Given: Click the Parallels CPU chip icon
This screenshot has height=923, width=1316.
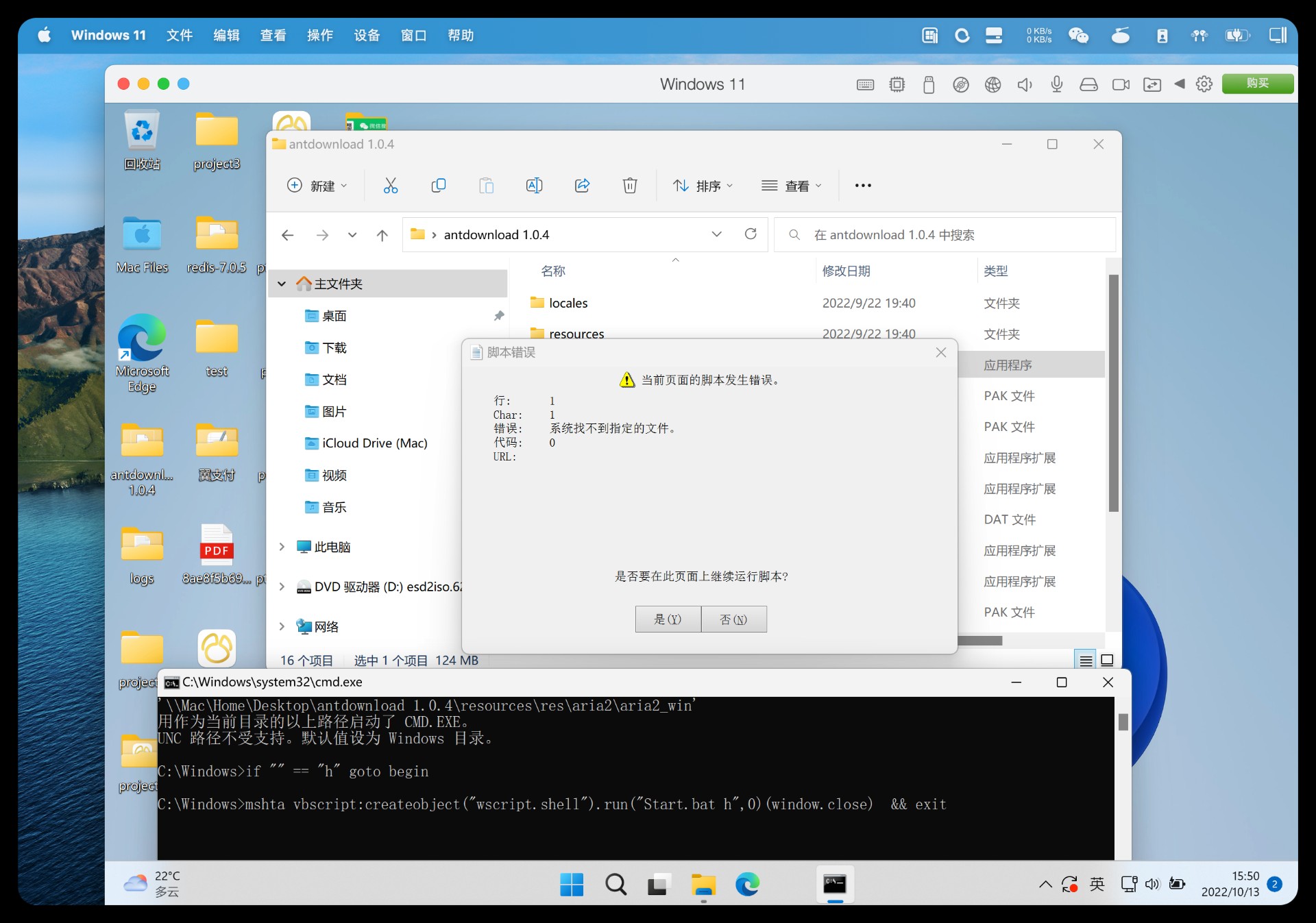Looking at the screenshot, I should pos(897,84).
